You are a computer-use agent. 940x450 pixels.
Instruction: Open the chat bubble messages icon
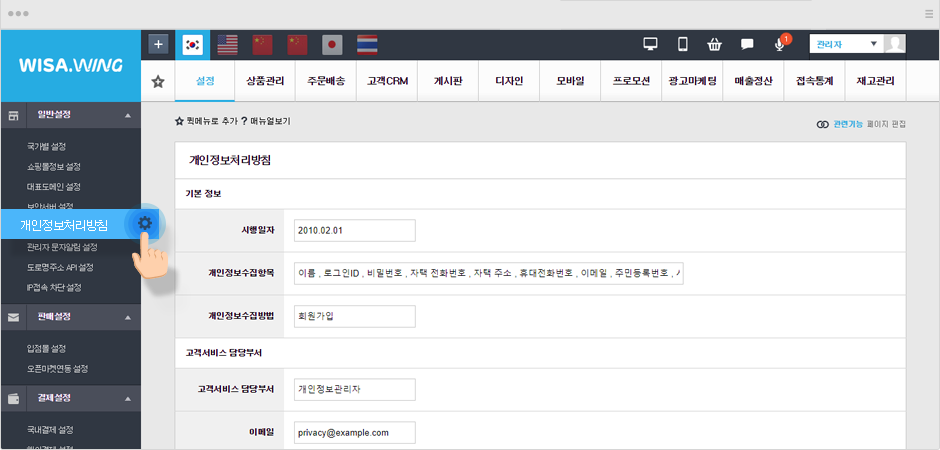tap(747, 44)
